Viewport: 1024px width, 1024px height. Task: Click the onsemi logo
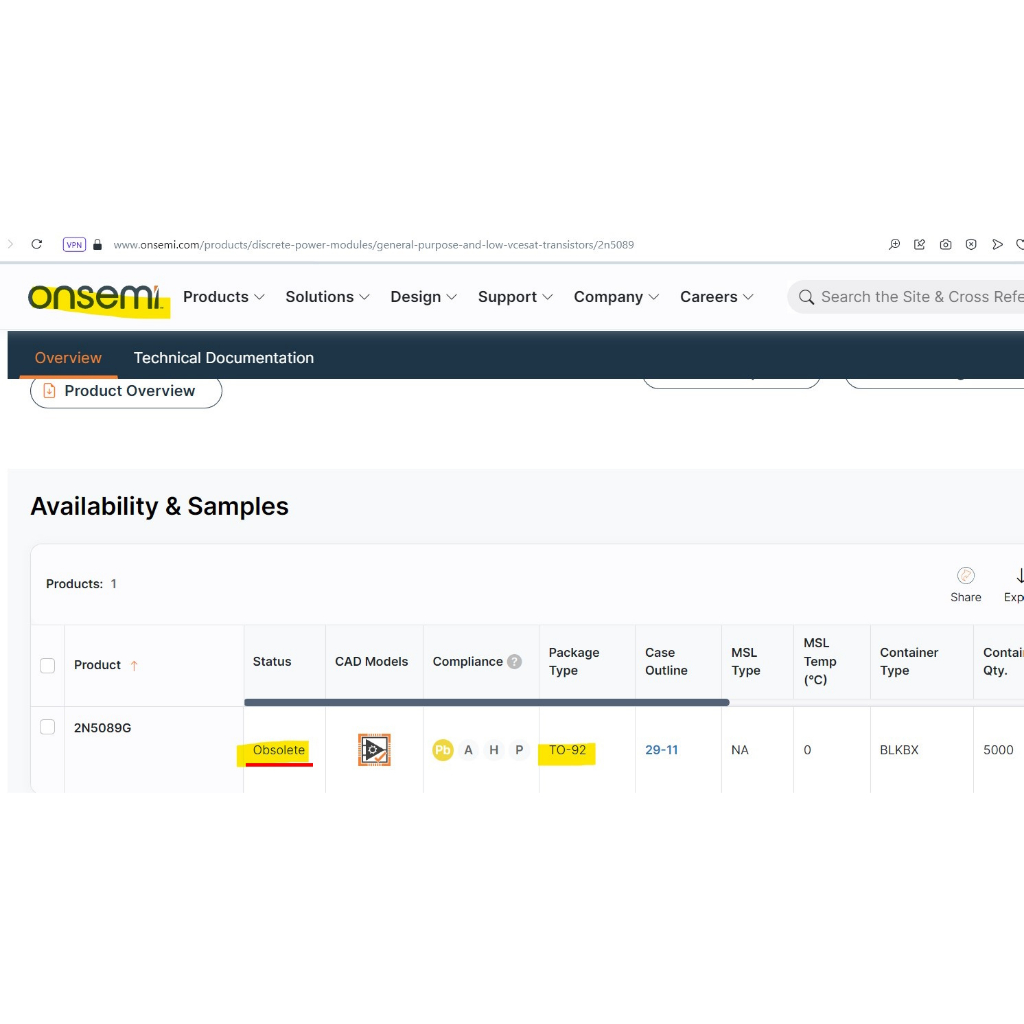tap(95, 298)
